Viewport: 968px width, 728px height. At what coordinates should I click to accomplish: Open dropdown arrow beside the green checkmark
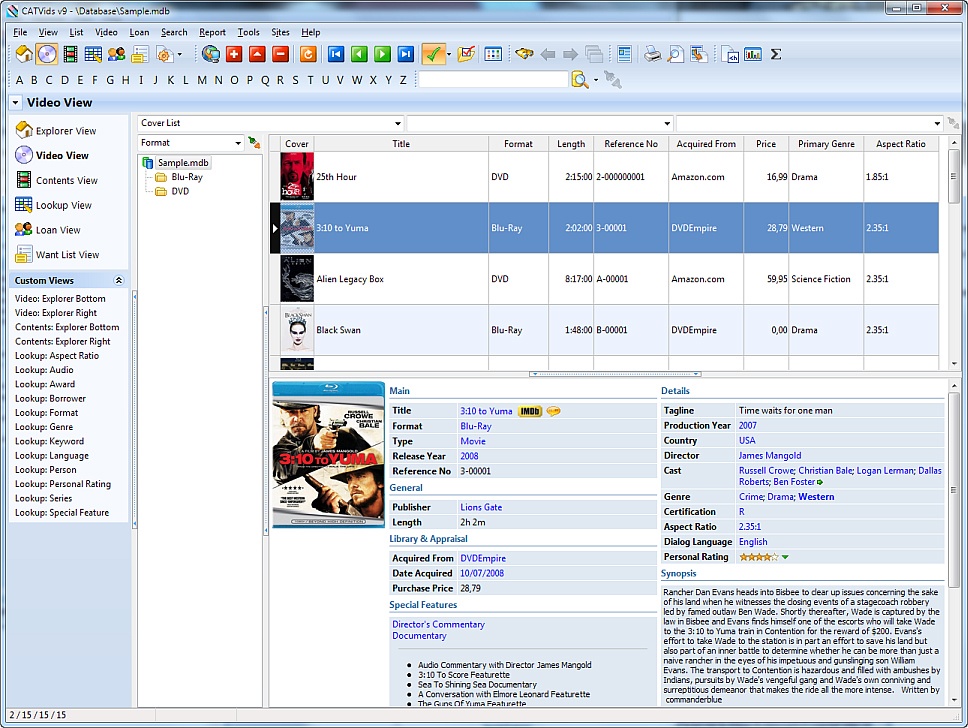click(449, 54)
